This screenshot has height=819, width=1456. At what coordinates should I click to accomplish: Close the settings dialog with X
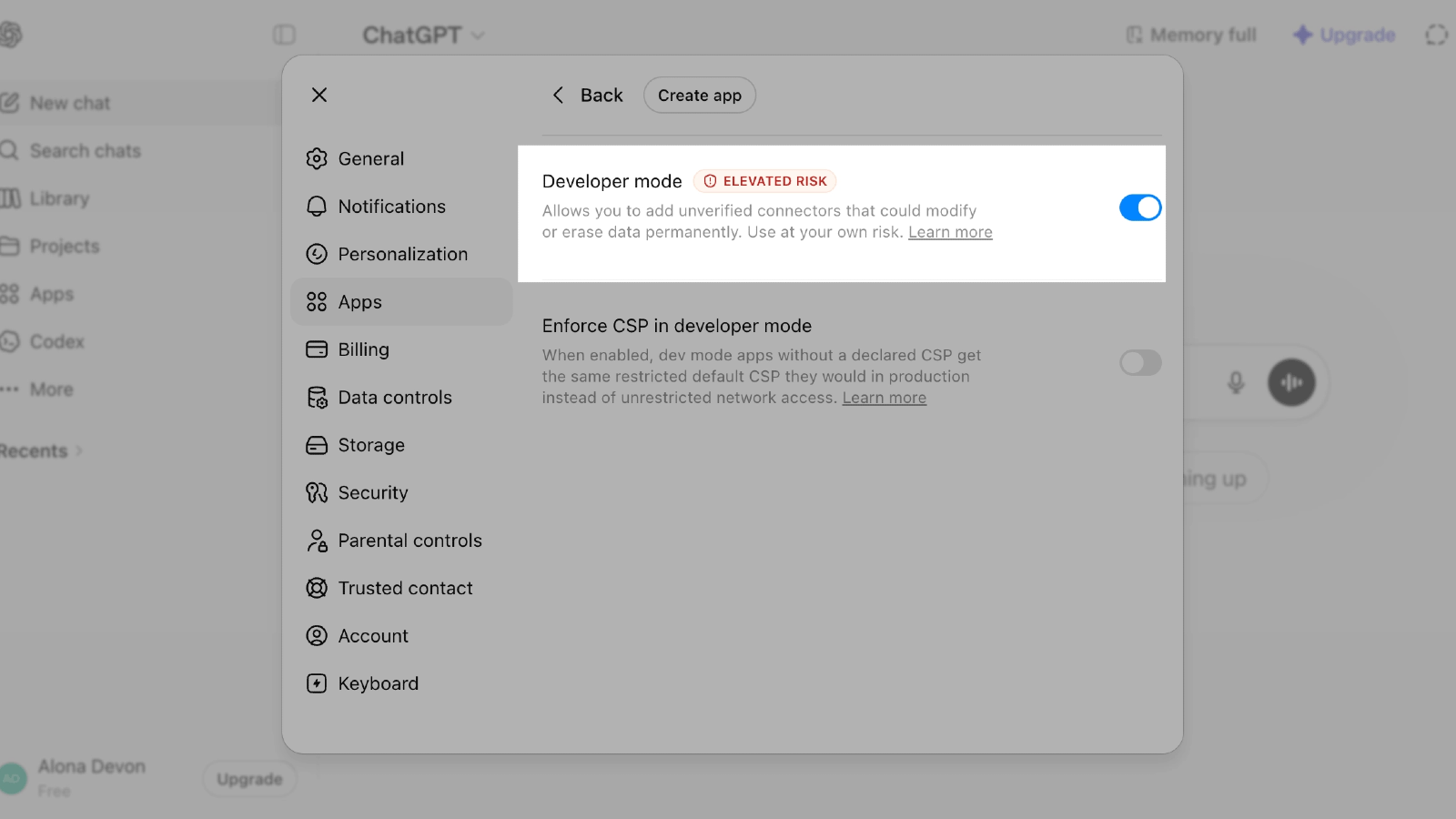tap(319, 95)
